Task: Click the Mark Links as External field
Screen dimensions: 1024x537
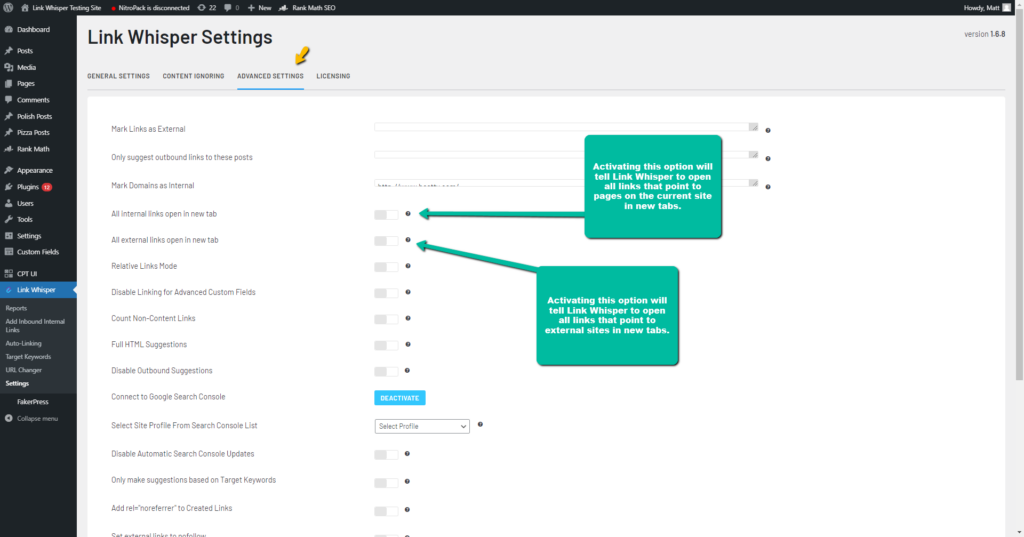Action: (x=566, y=127)
